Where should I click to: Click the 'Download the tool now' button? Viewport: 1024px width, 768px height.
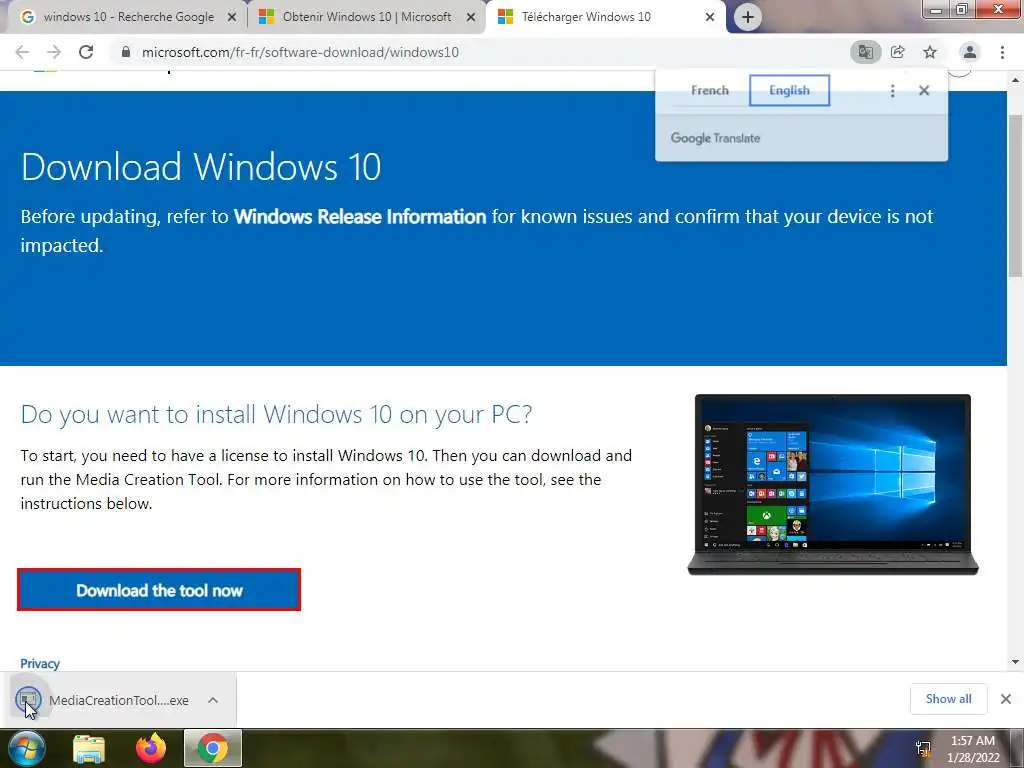pyautogui.click(x=159, y=590)
